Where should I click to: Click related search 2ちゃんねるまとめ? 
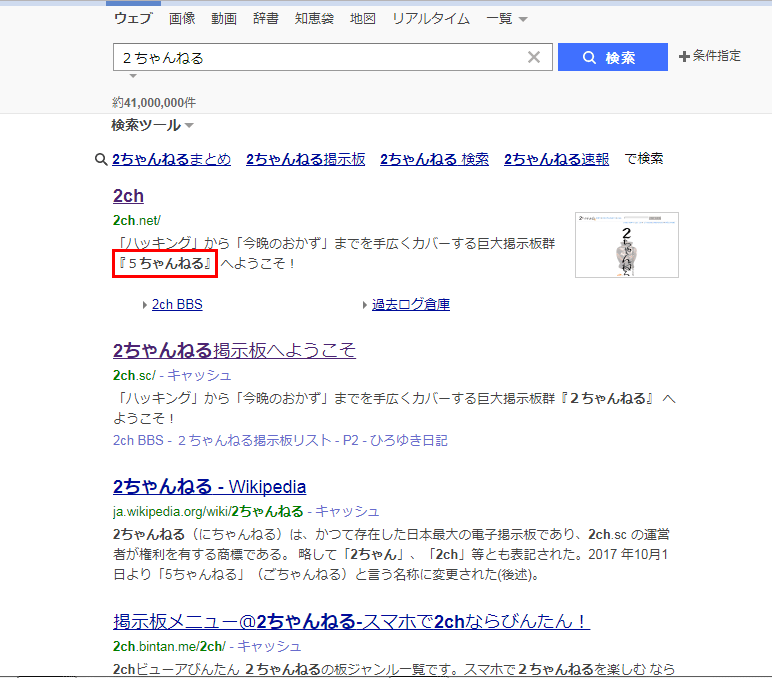[x=171, y=159]
